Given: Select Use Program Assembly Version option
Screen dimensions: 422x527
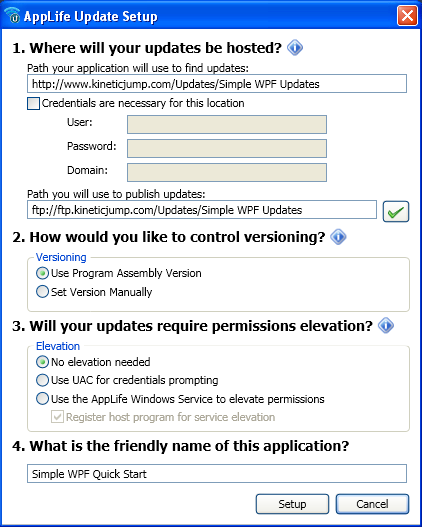Looking at the screenshot, I should click(42, 273).
